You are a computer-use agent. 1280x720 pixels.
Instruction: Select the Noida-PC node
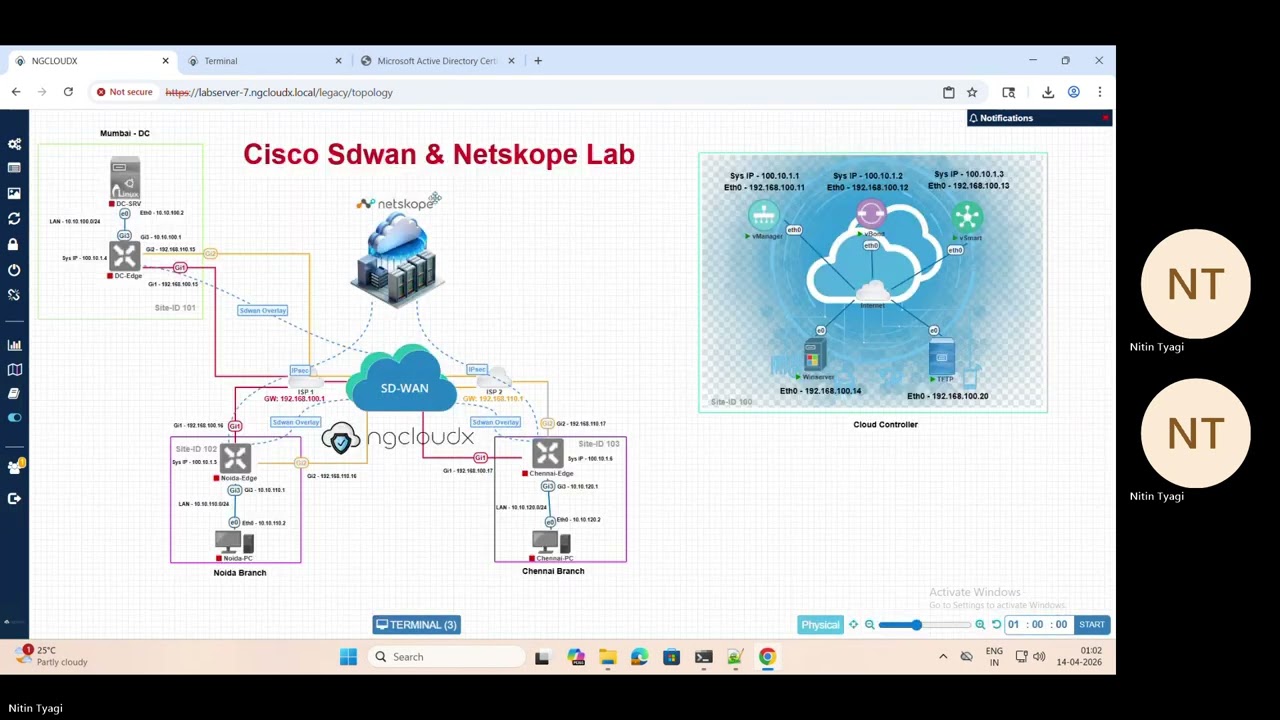(234, 543)
